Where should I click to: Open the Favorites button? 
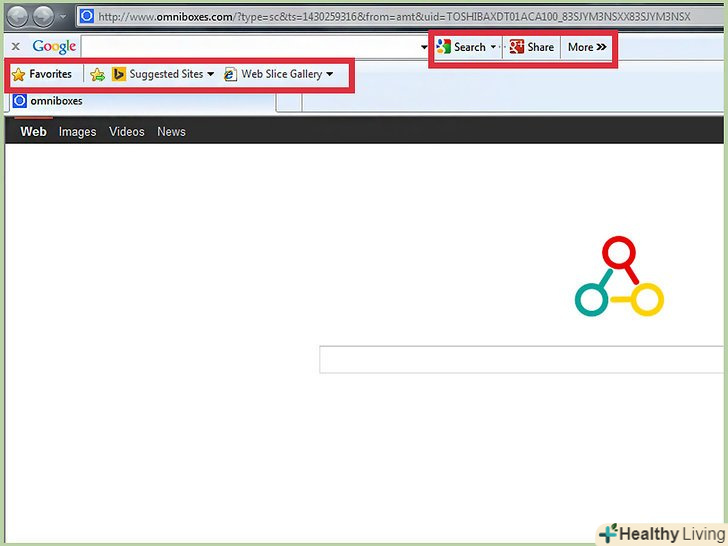click(x=42, y=74)
